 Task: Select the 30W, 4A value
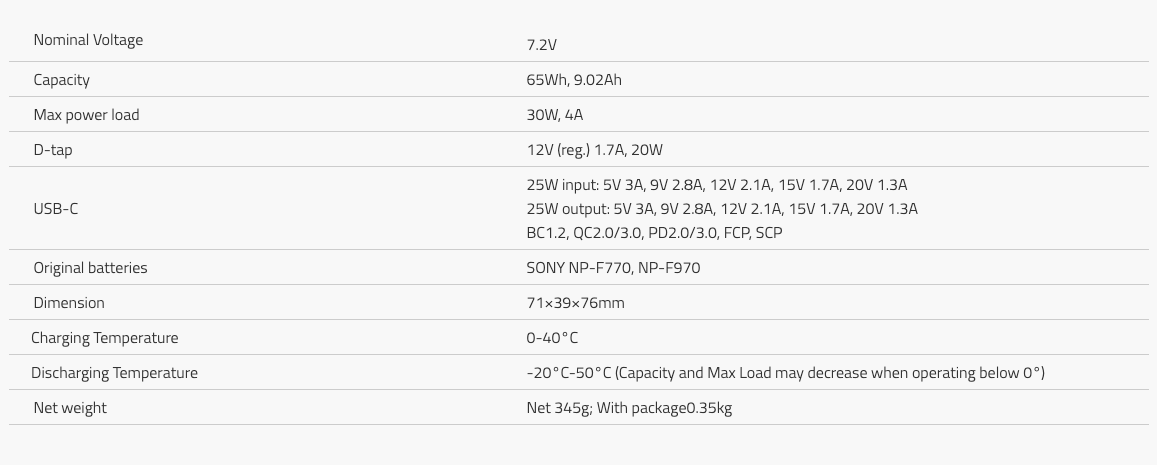(x=555, y=115)
